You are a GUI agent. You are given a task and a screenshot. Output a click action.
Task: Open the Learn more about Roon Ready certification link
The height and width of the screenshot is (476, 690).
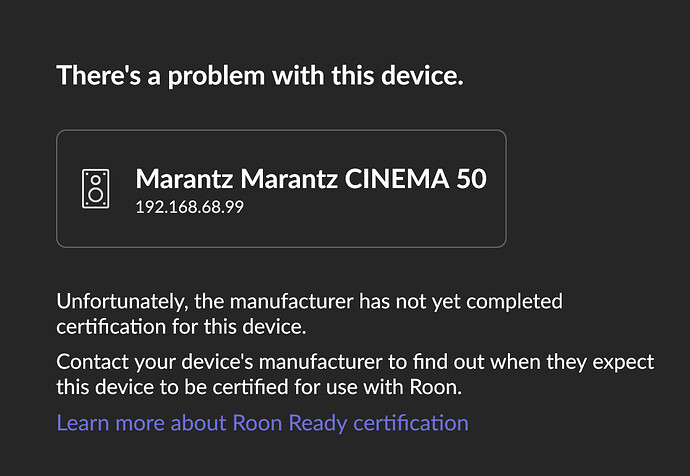point(263,423)
